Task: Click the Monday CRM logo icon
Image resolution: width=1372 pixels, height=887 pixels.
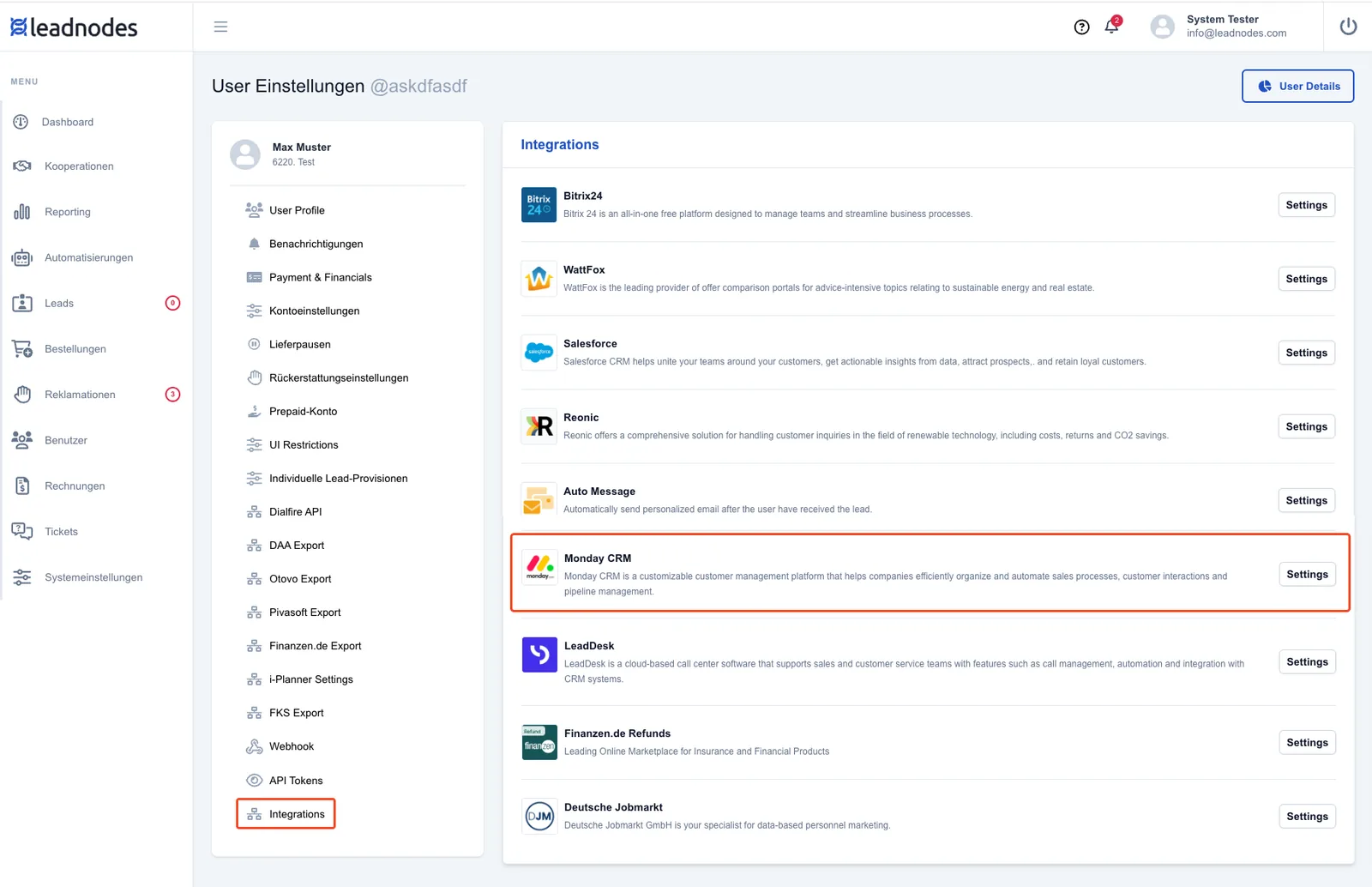Action: 539,567
